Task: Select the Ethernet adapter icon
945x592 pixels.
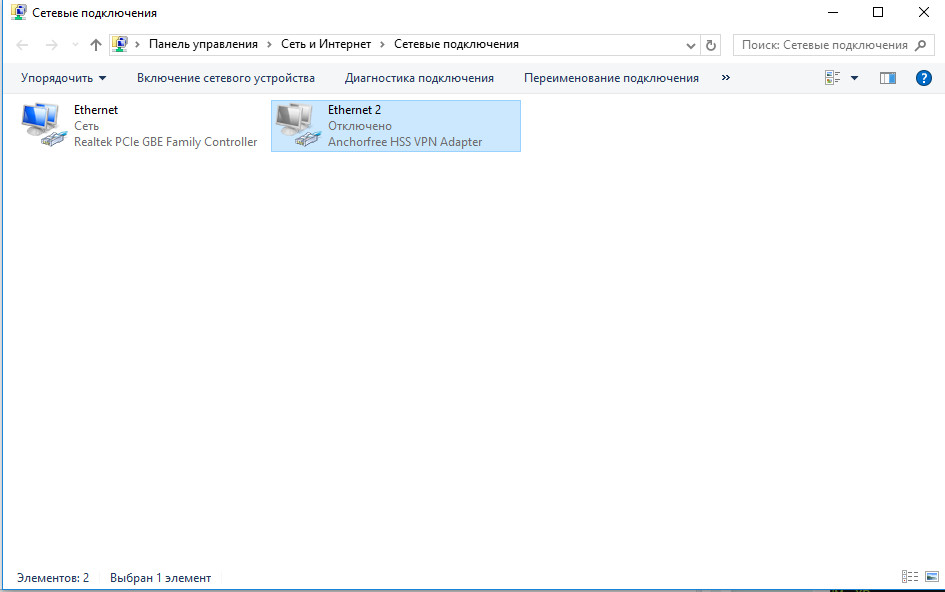Action: (43, 124)
